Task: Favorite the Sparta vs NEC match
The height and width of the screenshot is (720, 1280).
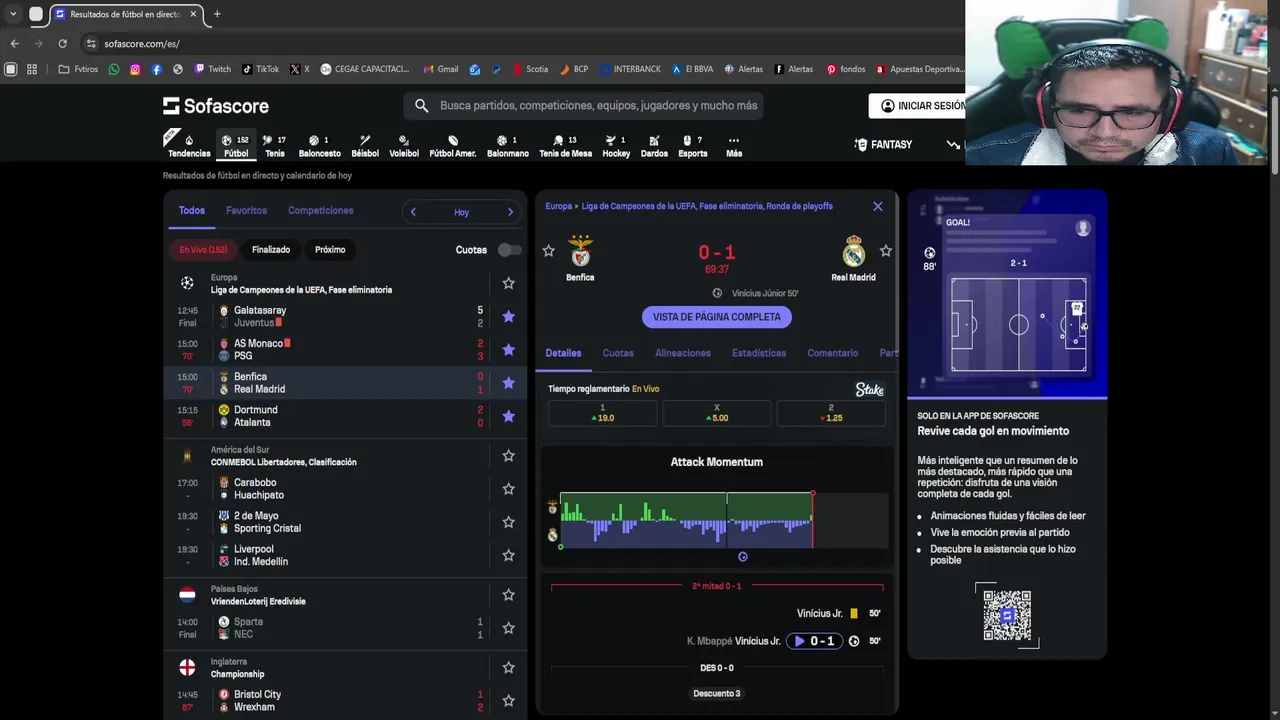Action: click(508, 628)
